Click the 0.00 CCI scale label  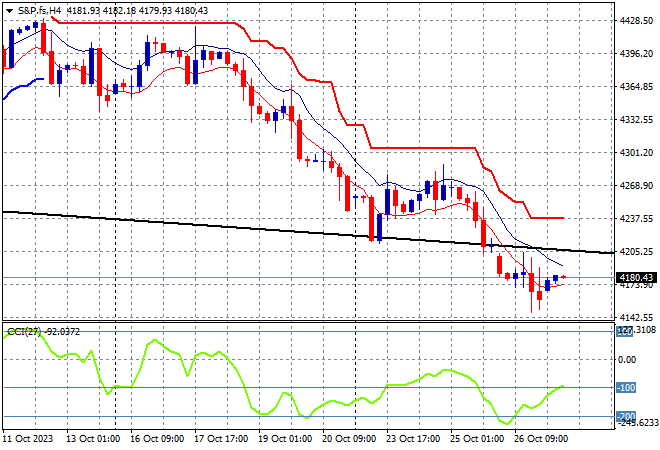(627, 359)
